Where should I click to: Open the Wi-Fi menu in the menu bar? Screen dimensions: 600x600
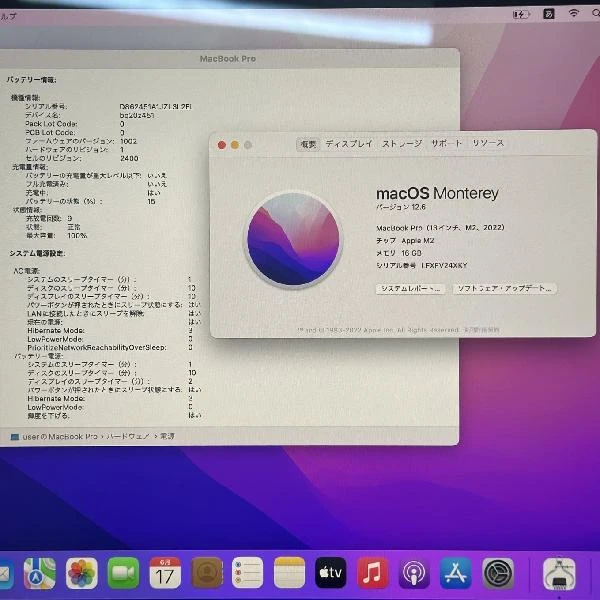573,13
